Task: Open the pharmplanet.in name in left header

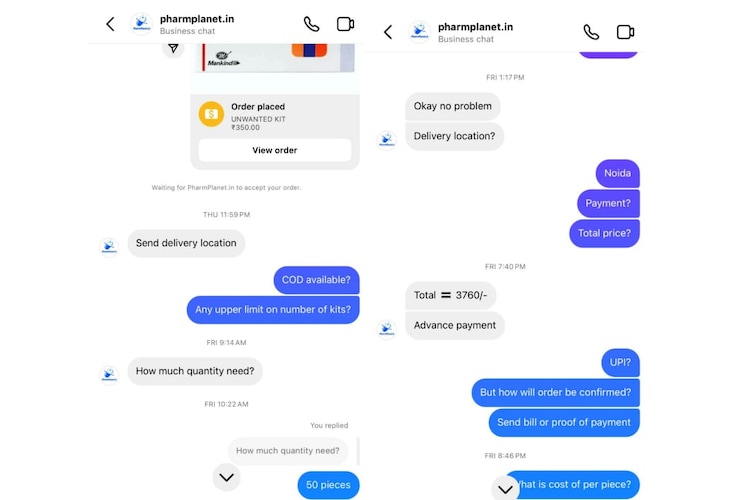Action: [x=197, y=19]
